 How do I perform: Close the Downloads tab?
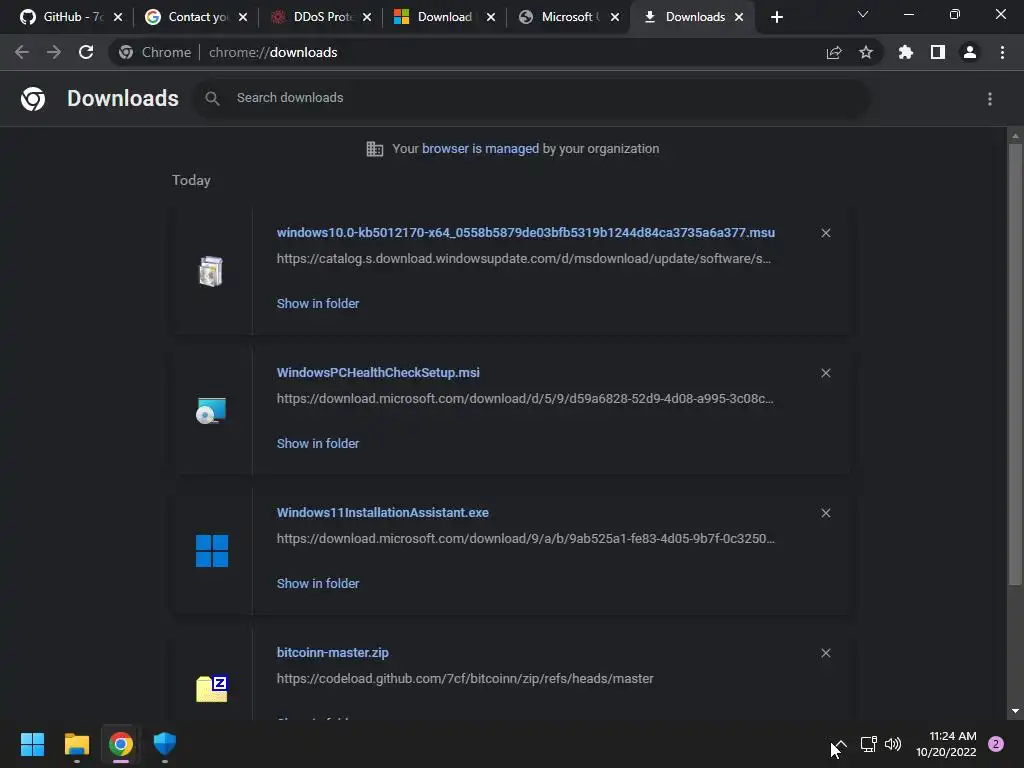coord(739,17)
